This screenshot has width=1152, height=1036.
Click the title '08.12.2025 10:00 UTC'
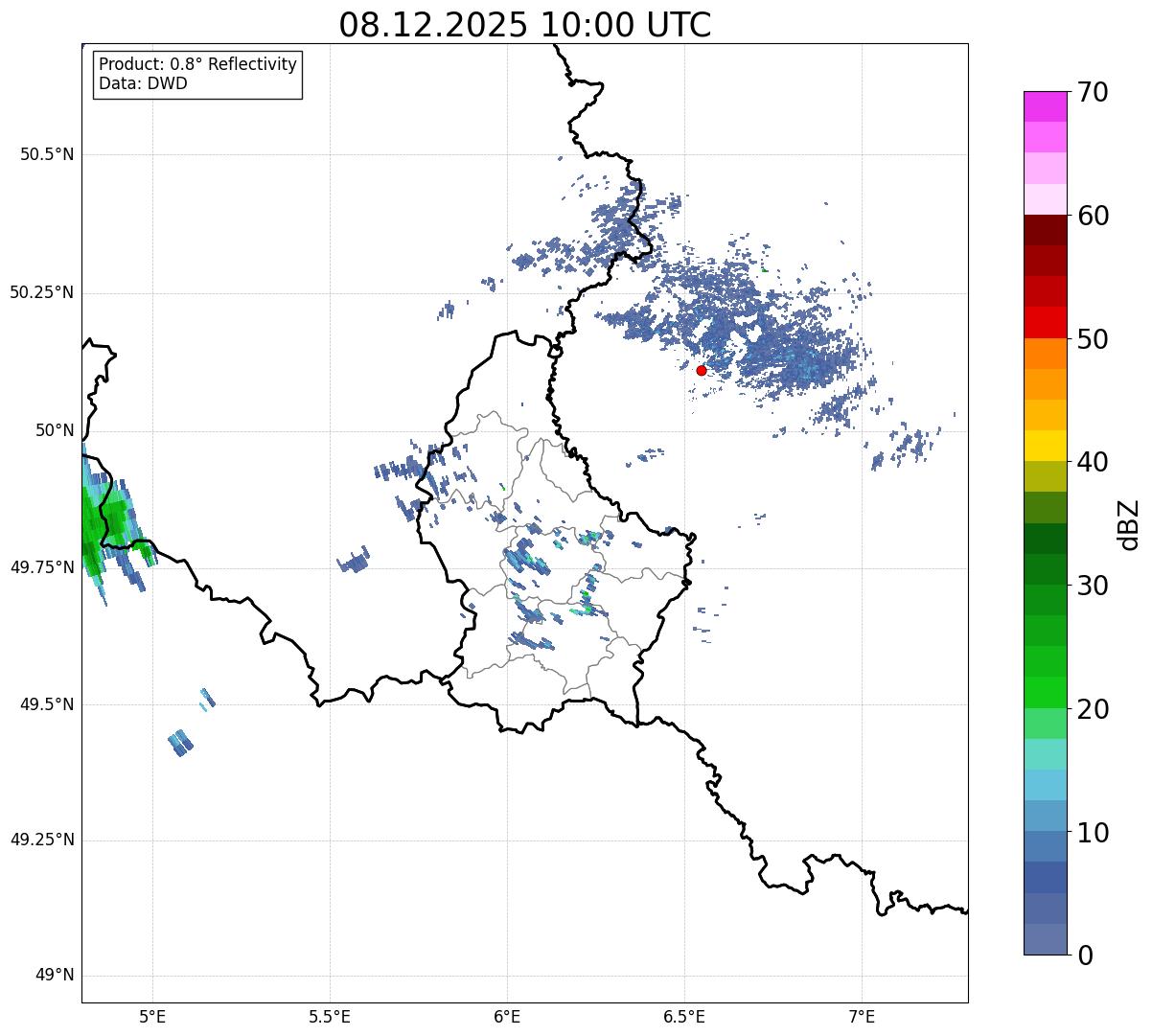(525, 25)
